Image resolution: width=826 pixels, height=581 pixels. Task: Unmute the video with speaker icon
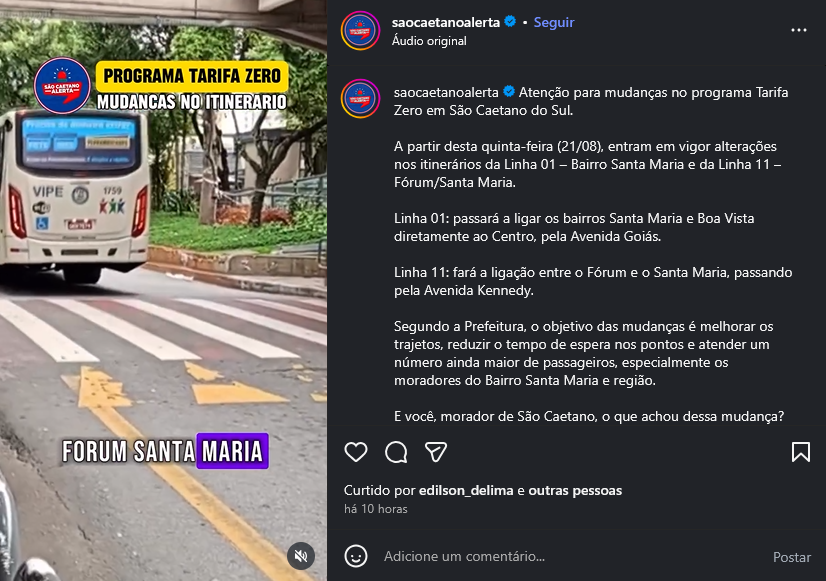click(301, 556)
